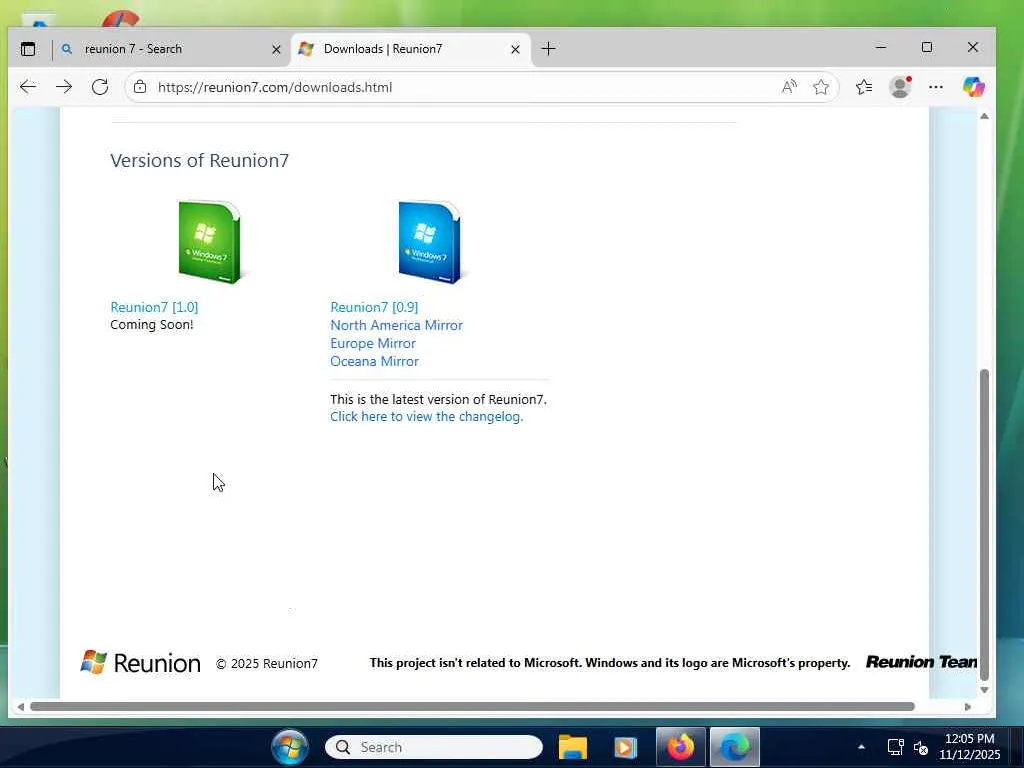Click the scroll left arrow
The image size is (1024, 768).
pos(21,707)
